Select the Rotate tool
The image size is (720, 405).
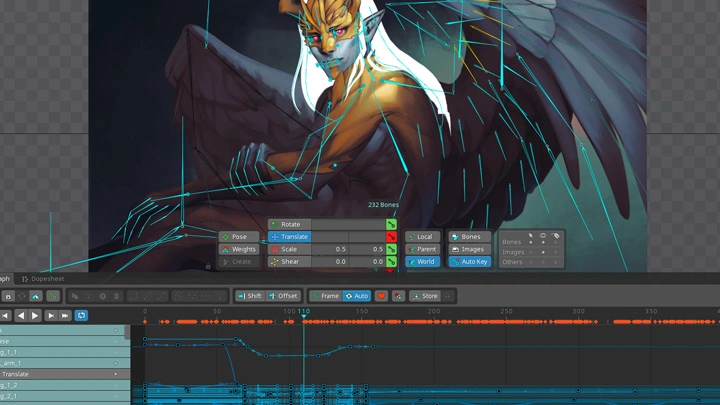[290, 225]
